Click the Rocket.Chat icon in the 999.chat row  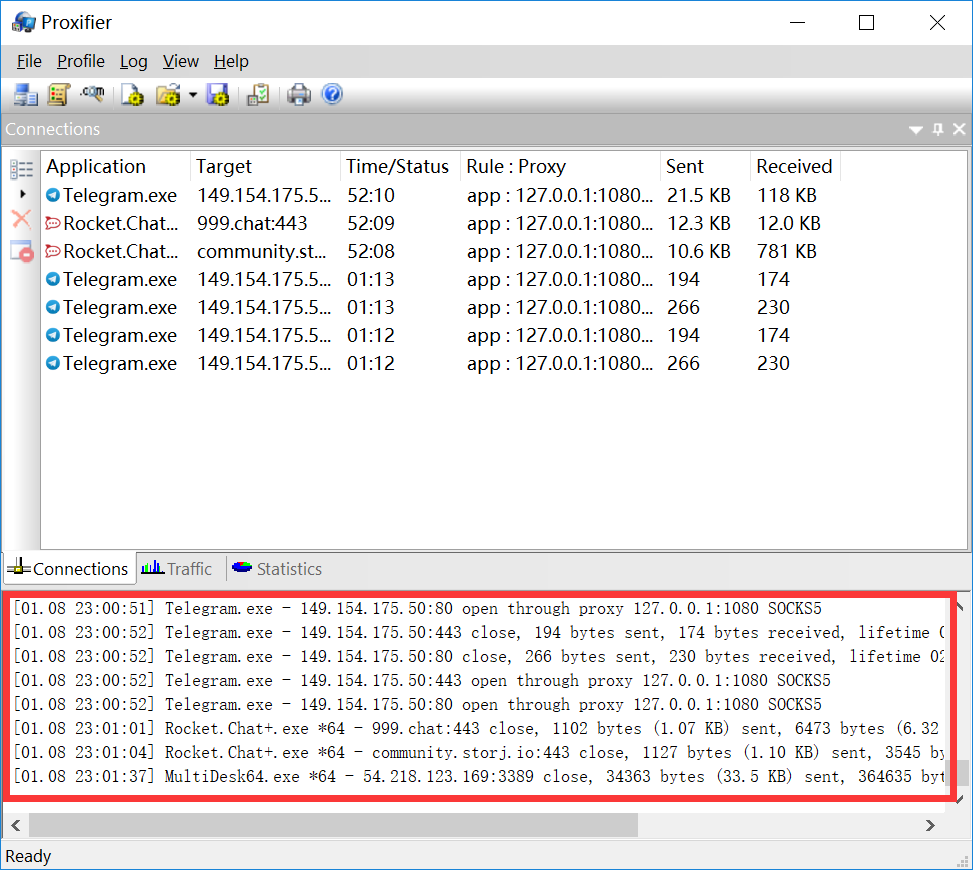click(x=53, y=223)
